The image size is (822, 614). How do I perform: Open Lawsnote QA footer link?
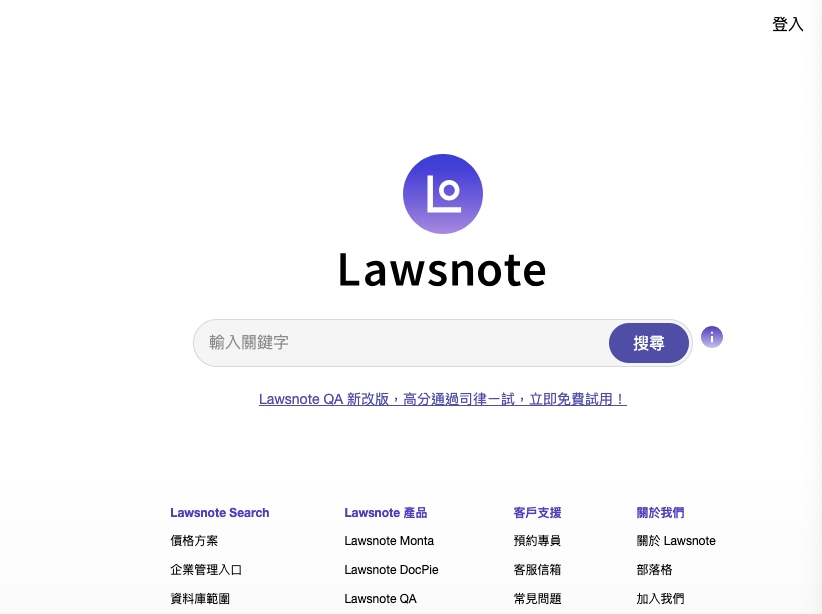[380, 598]
